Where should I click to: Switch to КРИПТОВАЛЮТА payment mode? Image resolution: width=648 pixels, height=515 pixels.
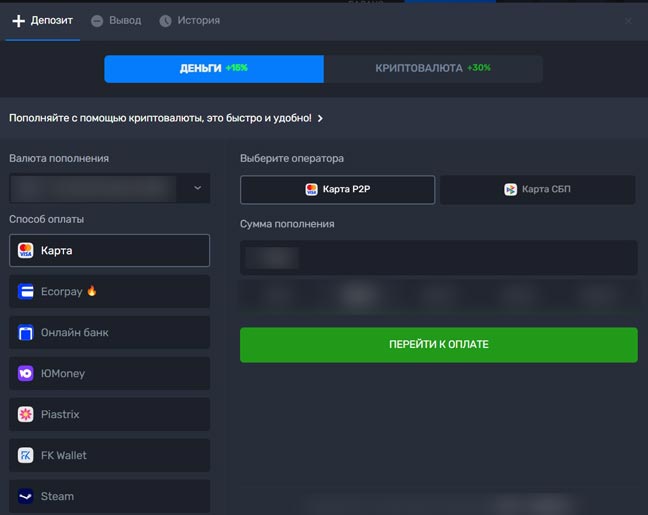coord(433,68)
